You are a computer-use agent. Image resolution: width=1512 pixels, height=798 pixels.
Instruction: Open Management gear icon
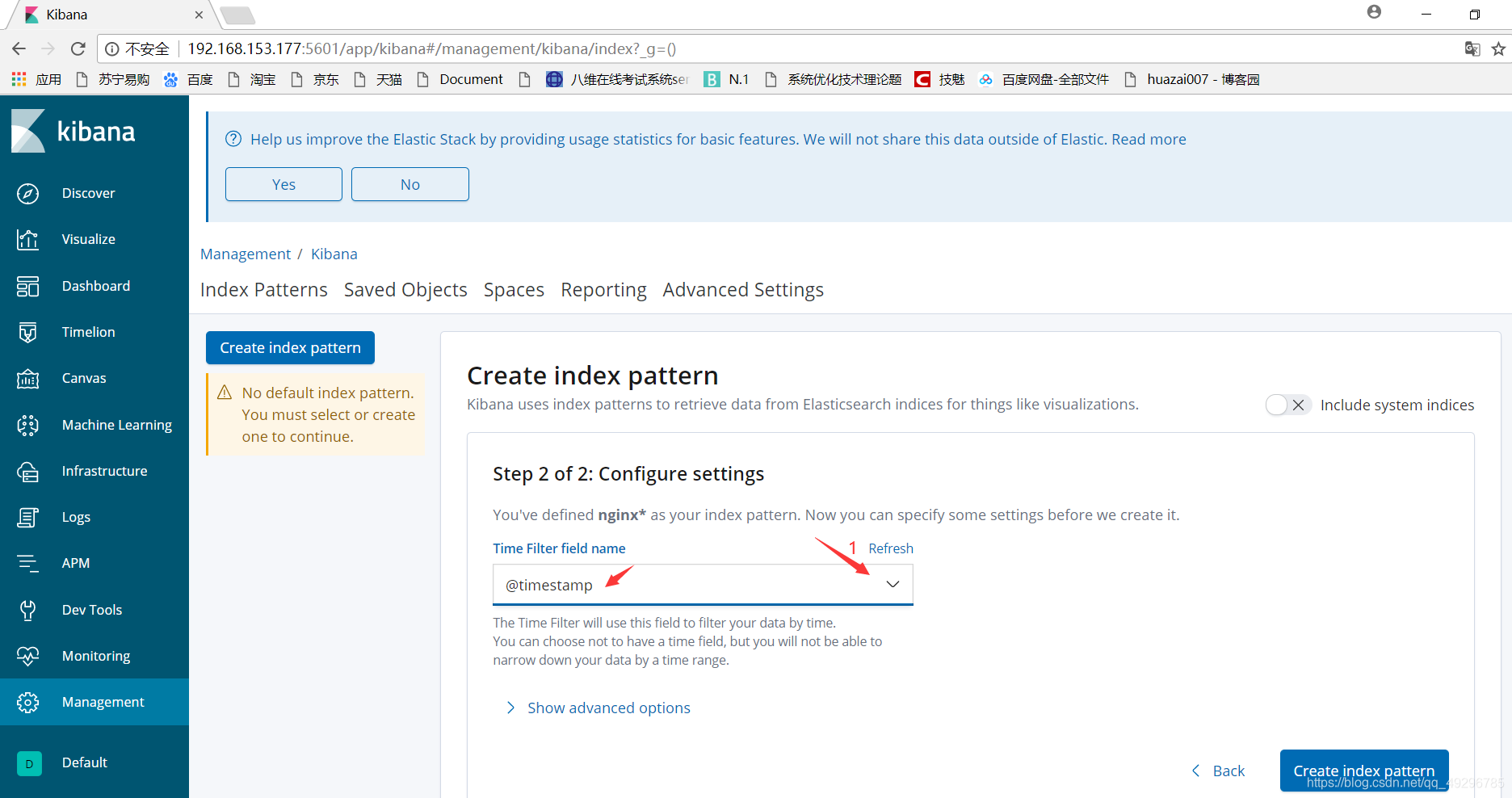pyautogui.click(x=27, y=702)
